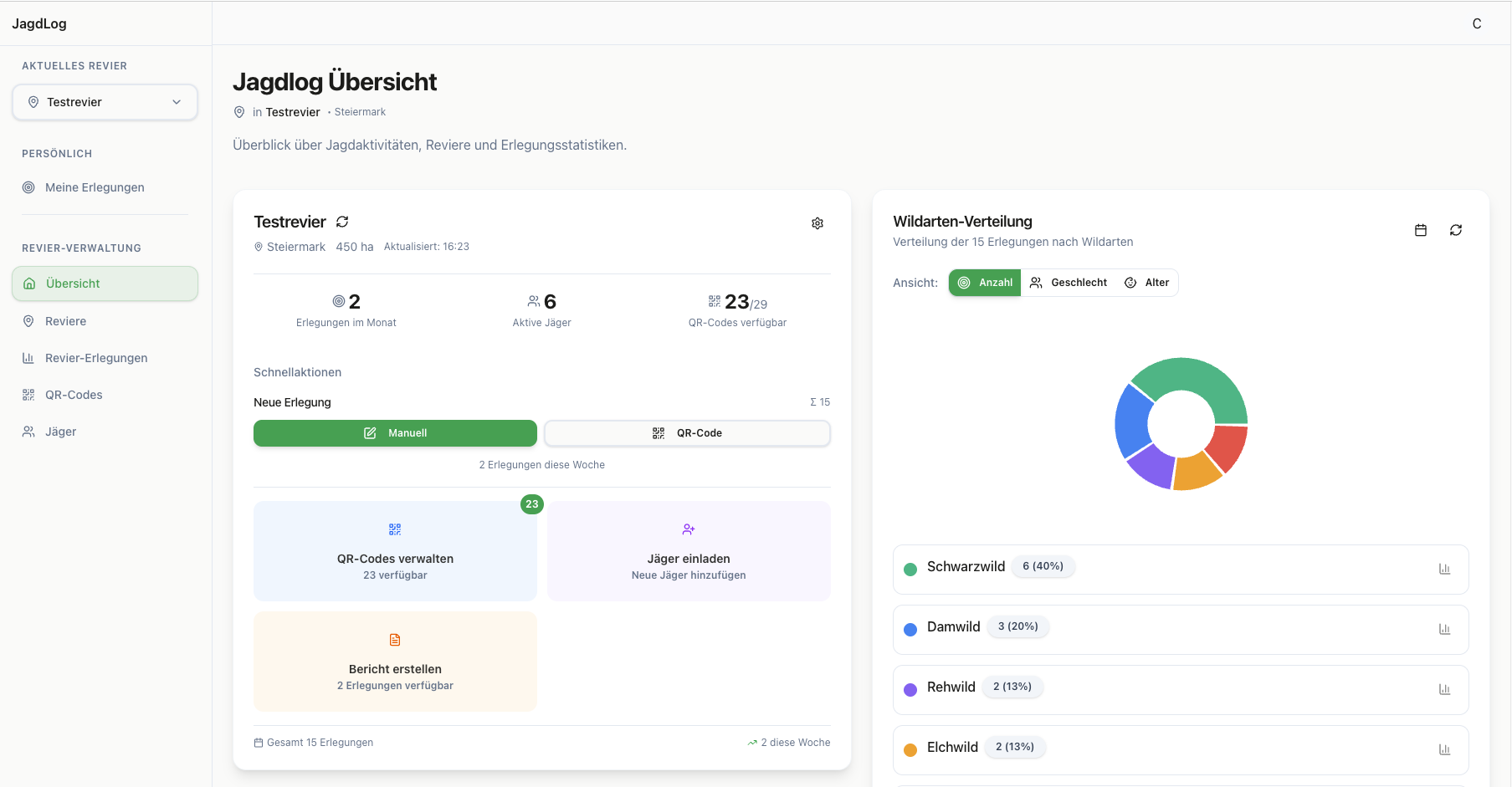Switch the view to Alter
Screen dimensions: 1512x787
click(x=1147, y=283)
